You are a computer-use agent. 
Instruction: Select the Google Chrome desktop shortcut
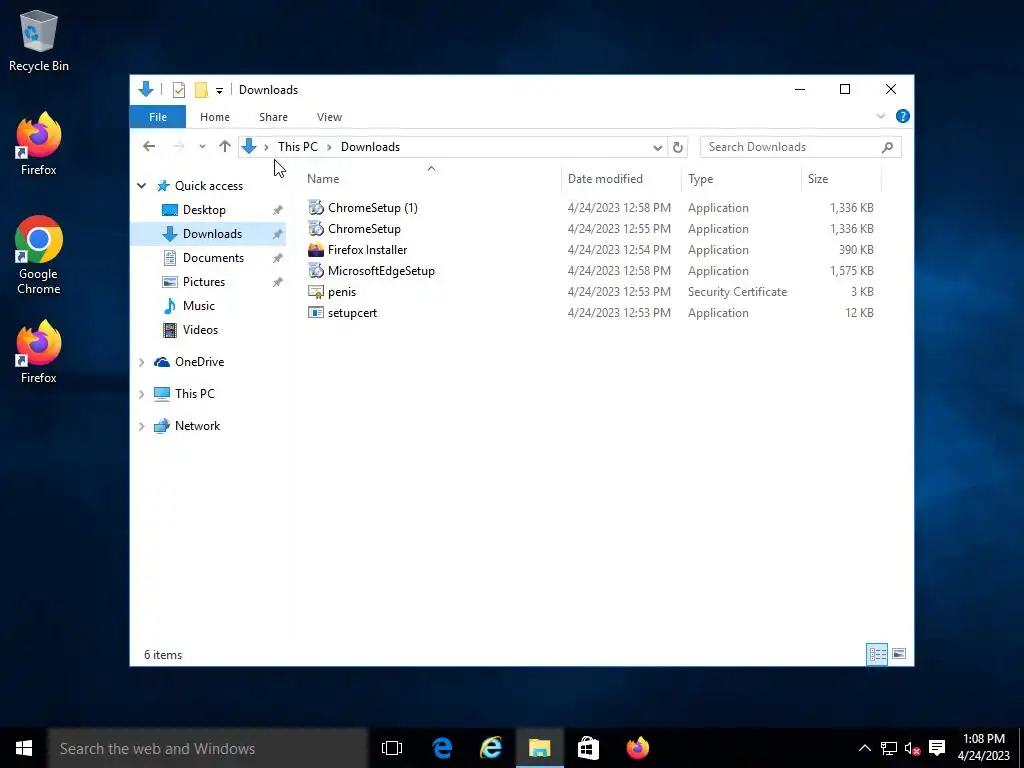[x=39, y=255]
